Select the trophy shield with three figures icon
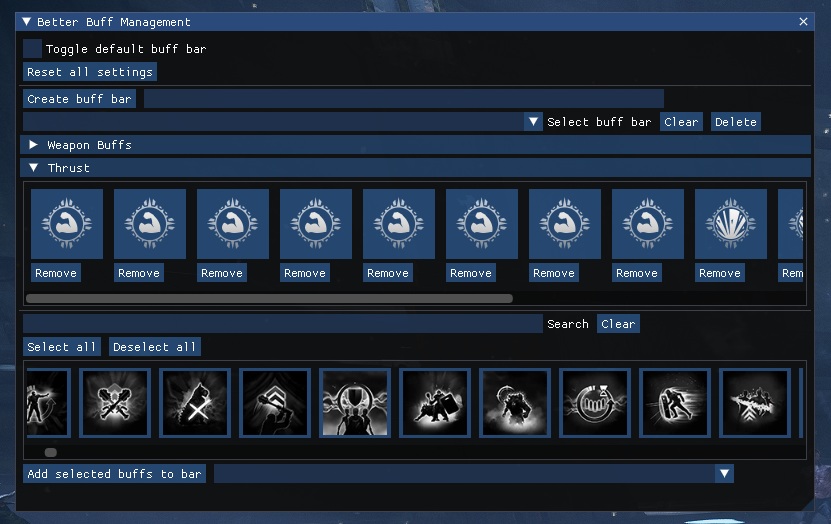The height and width of the screenshot is (524, 831). (x=355, y=403)
